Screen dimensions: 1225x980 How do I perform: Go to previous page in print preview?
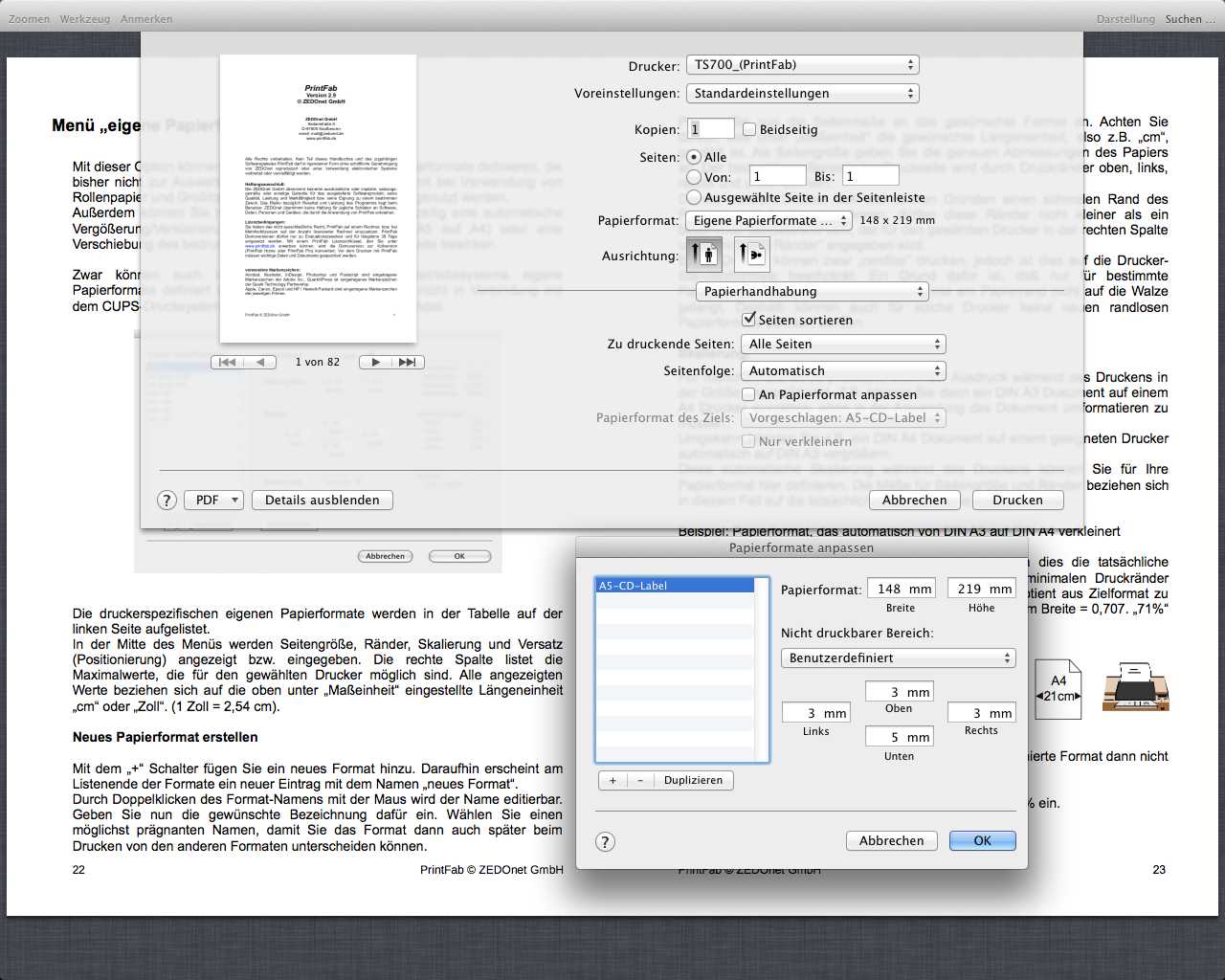tap(260, 362)
